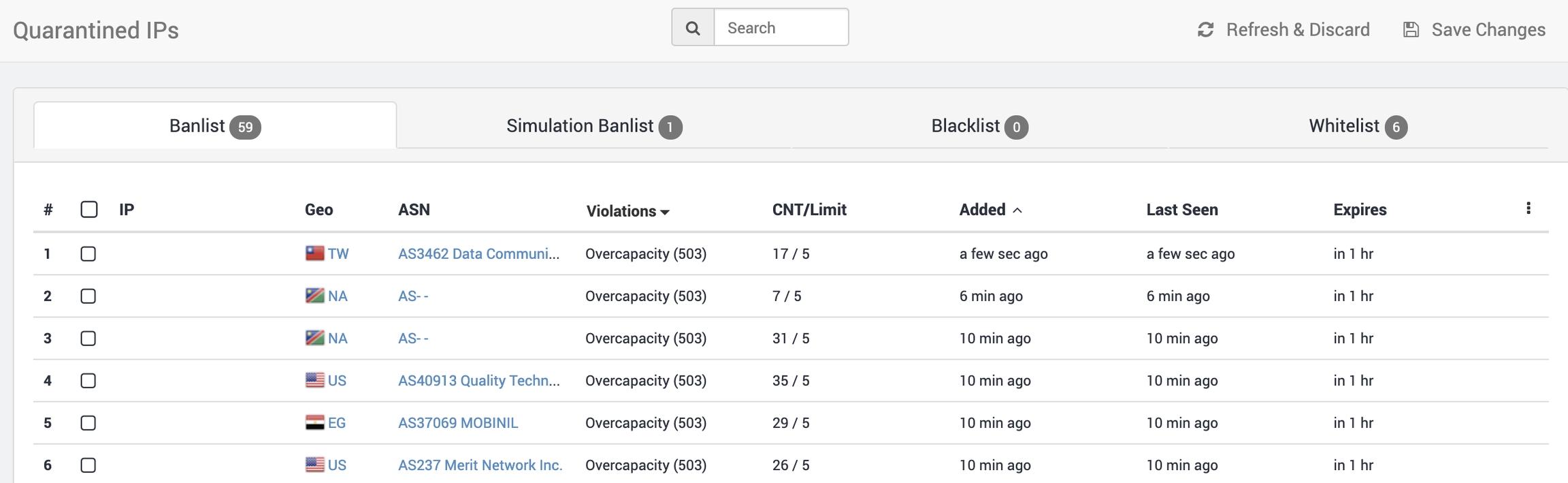Open the three-dot column options menu

pos(1528,208)
